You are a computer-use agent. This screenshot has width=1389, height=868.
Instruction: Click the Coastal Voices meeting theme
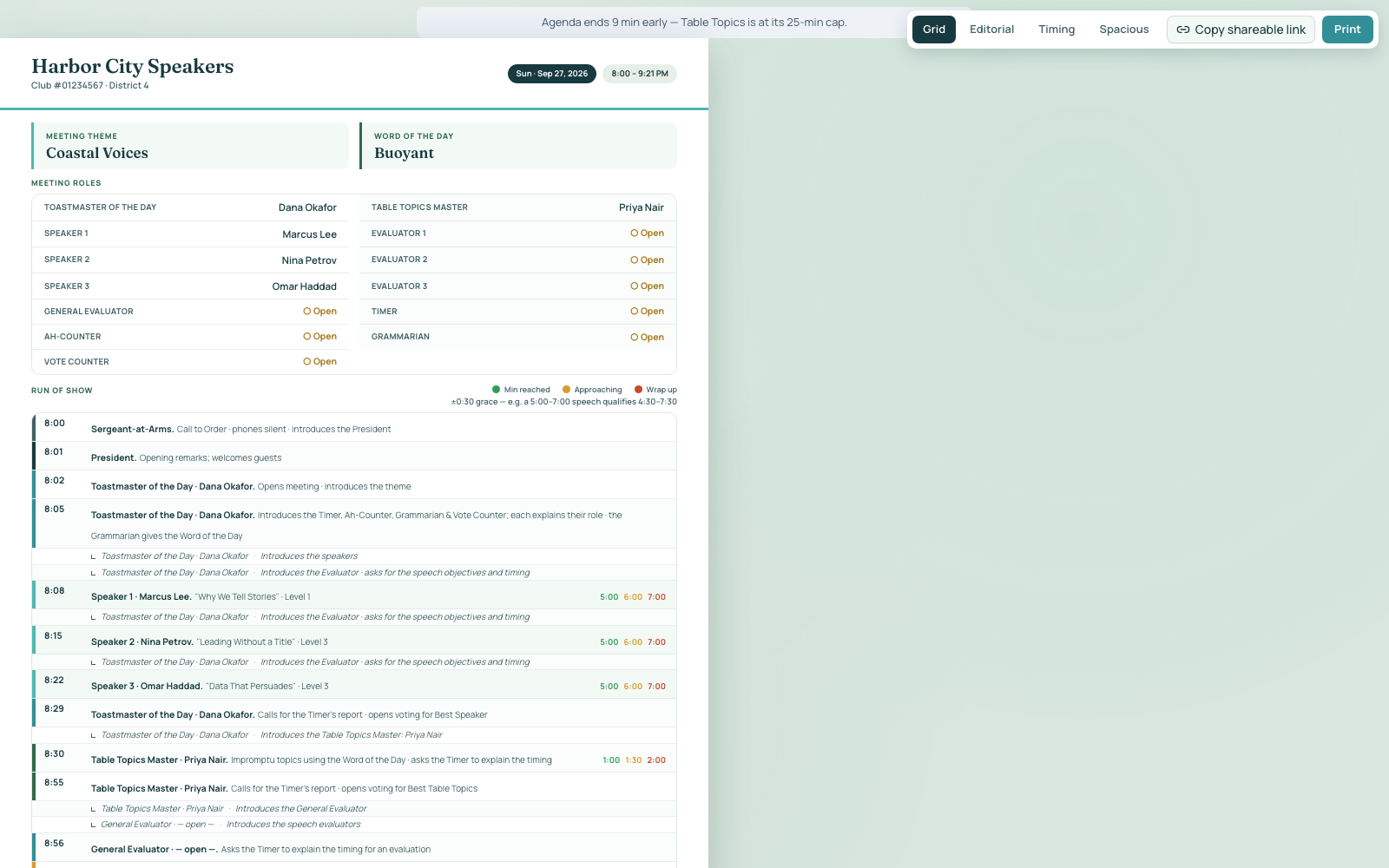click(x=97, y=154)
